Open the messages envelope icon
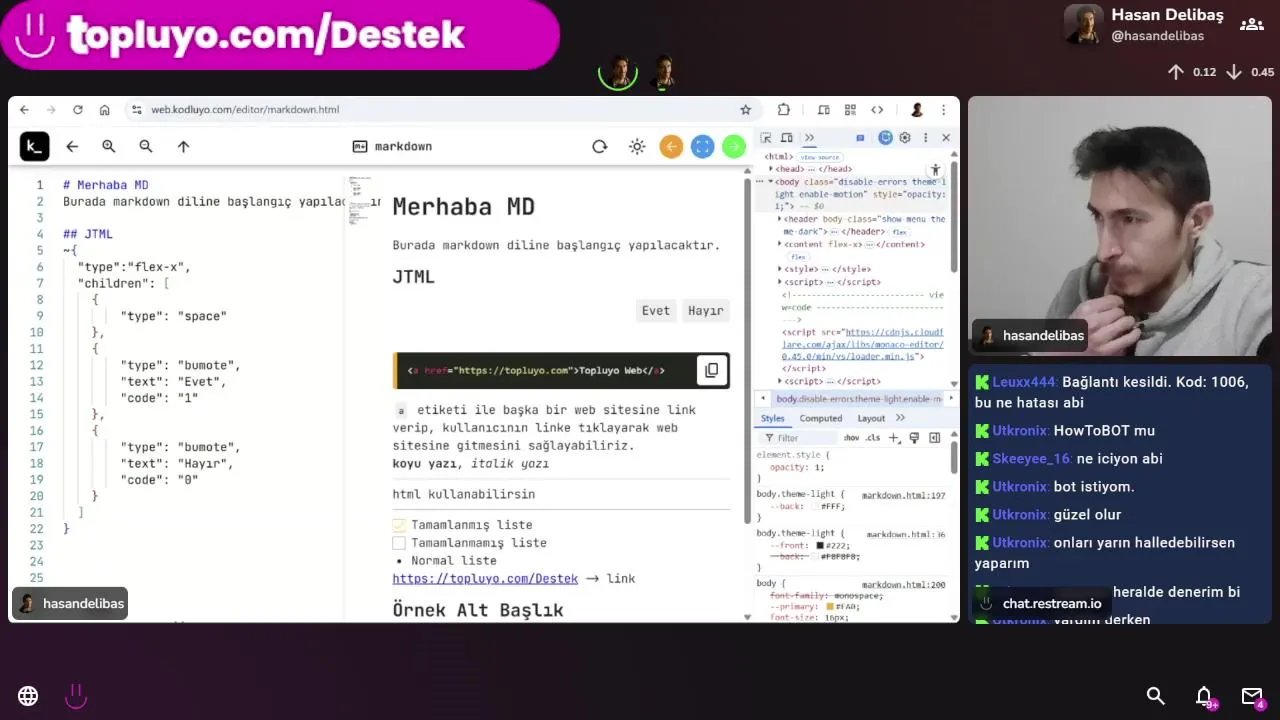The width and height of the screenshot is (1280, 720). tap(1252, 696)
